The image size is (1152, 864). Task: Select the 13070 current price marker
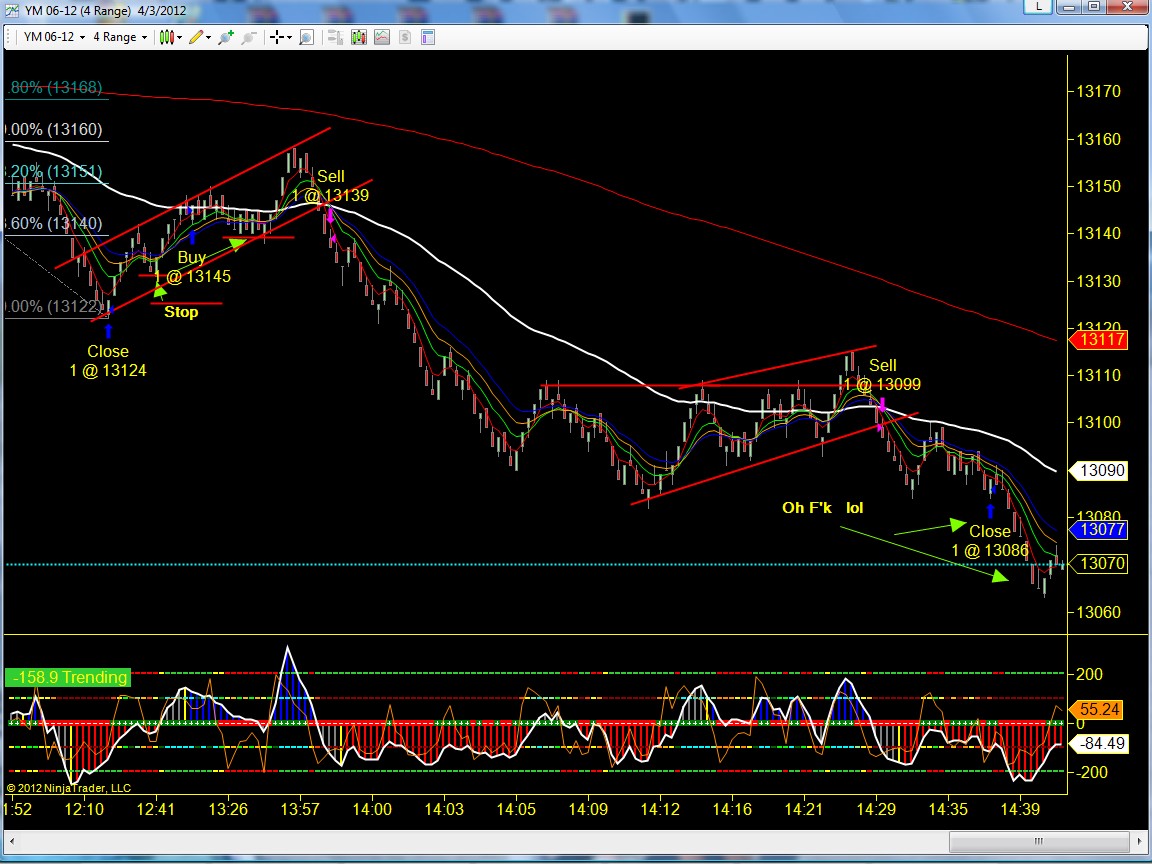(1098, 564)
